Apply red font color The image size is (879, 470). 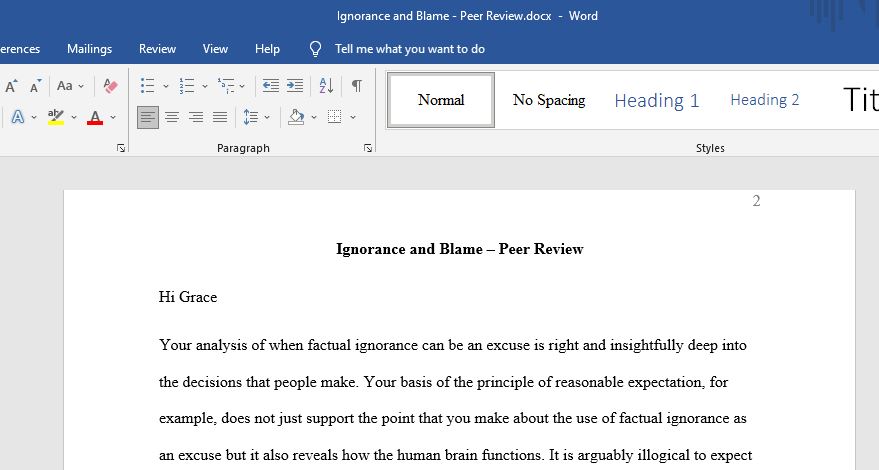95,117
